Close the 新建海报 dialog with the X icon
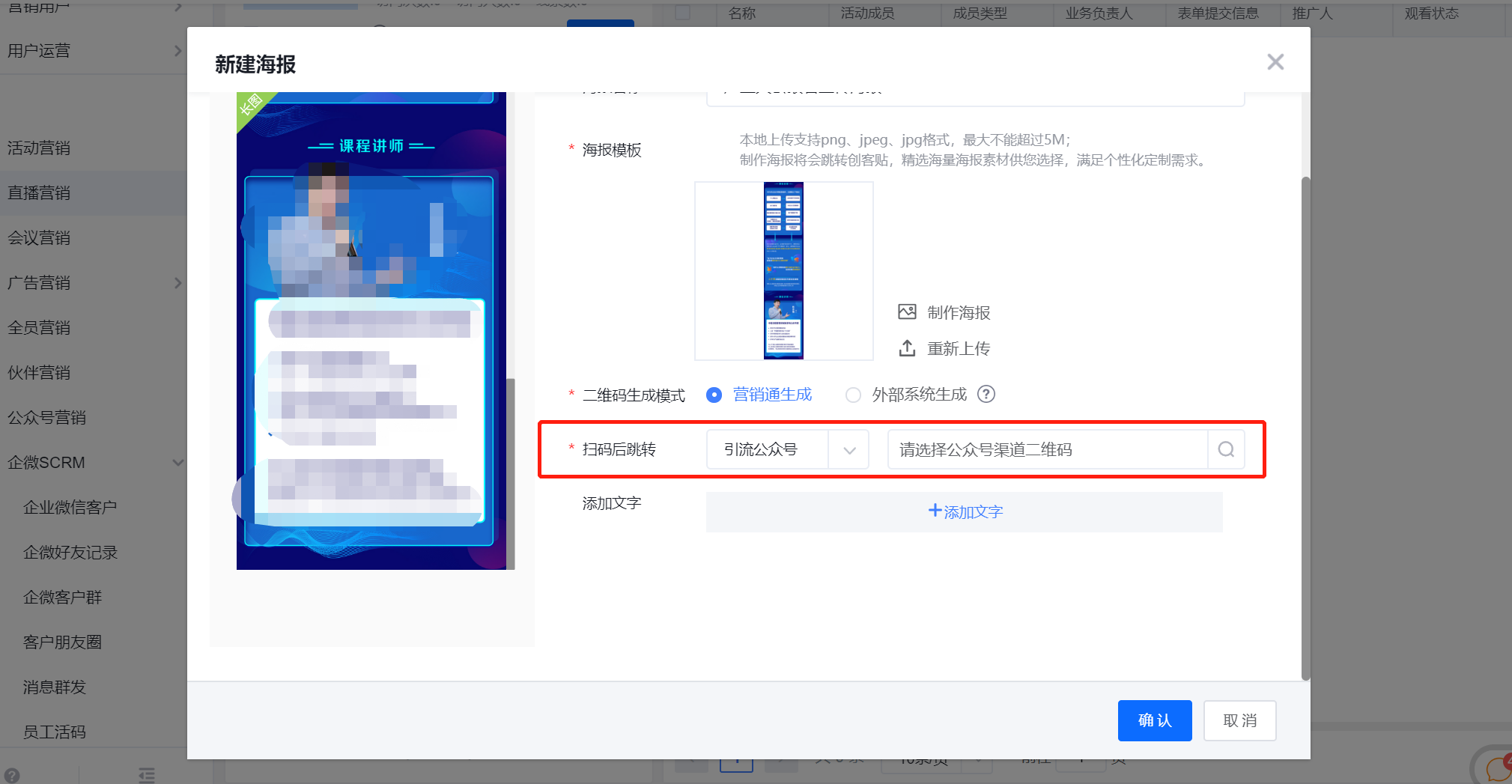This screenshot has height=784, width=1512. coord(1275,62)
